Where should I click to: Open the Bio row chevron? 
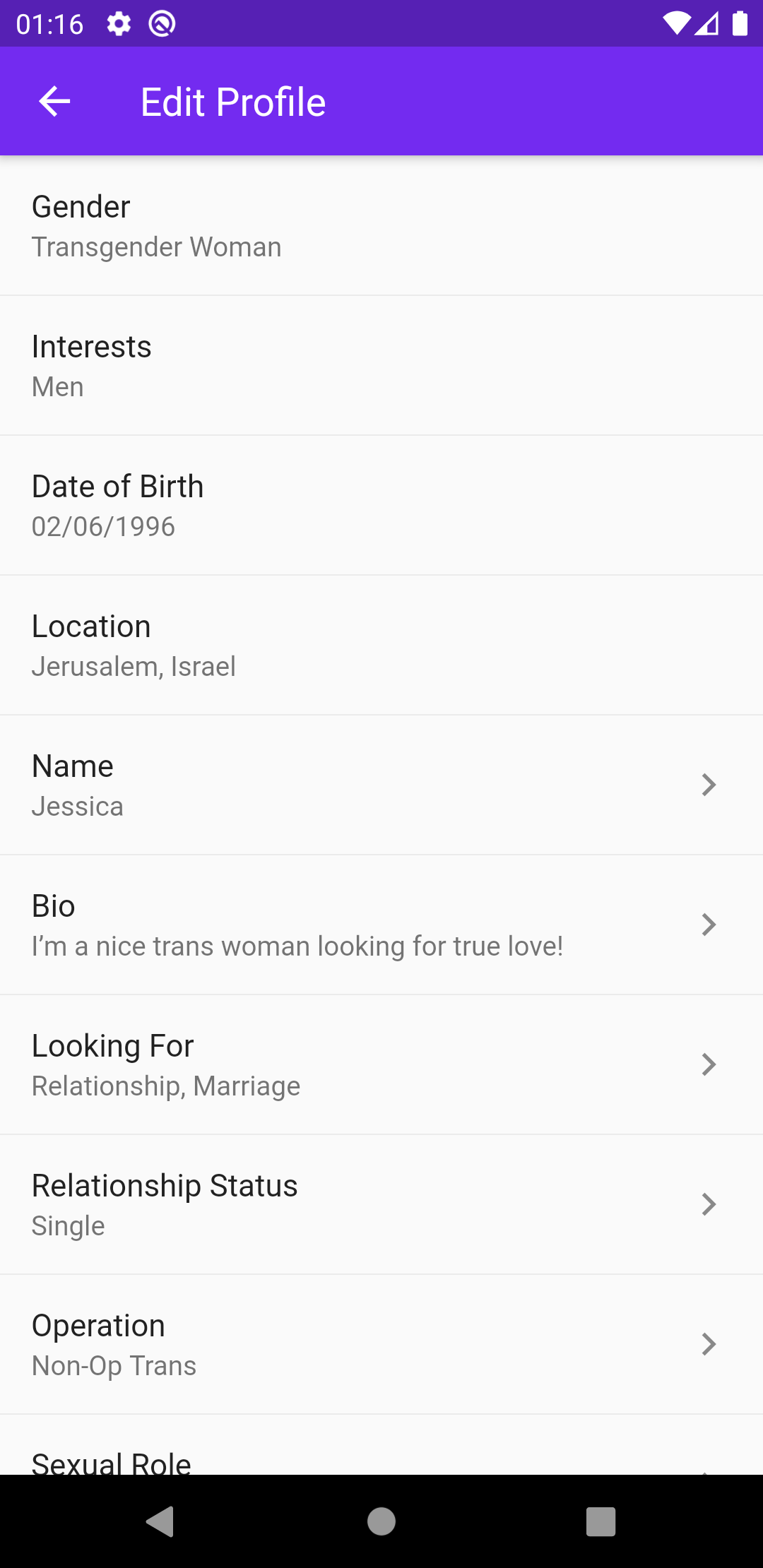pos(709,925)
